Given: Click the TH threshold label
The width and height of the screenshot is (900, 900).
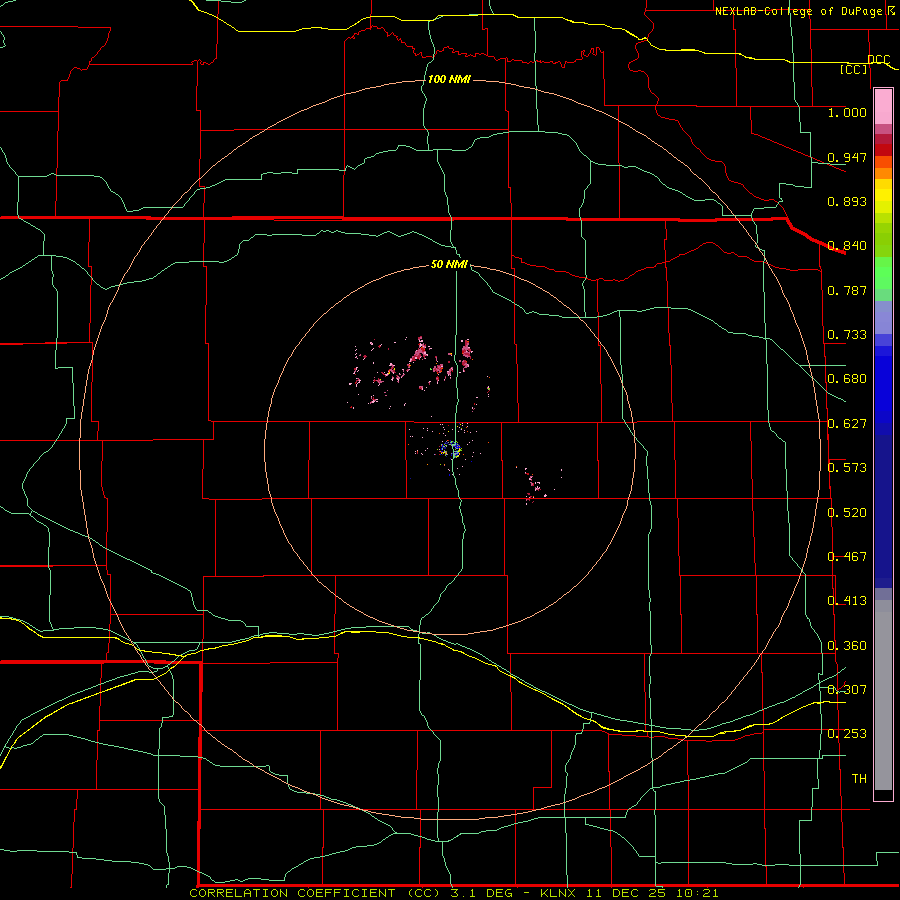Looking at the screenshot, I should (859, 778).
